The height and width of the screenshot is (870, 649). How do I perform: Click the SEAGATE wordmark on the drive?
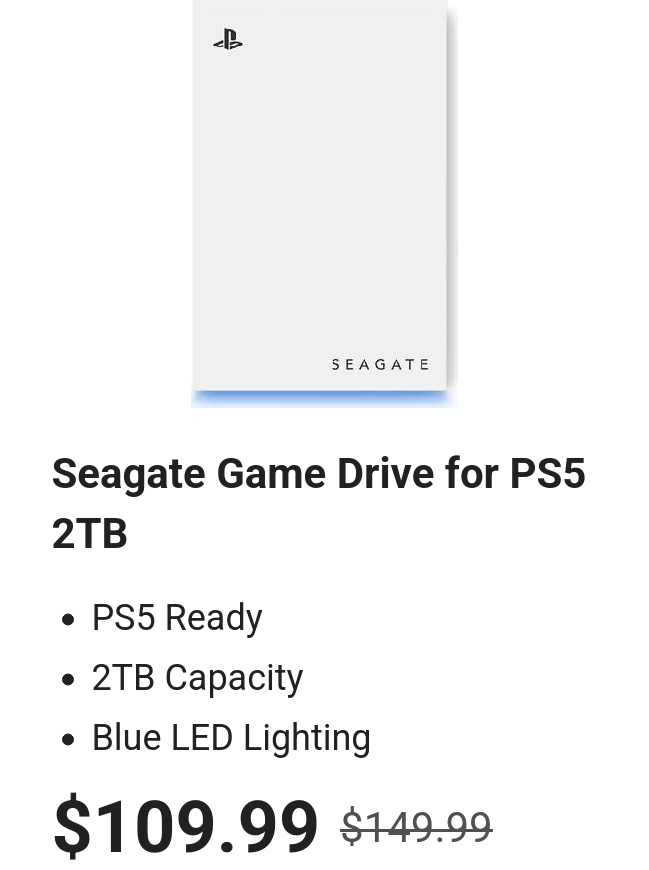[380, 365]
